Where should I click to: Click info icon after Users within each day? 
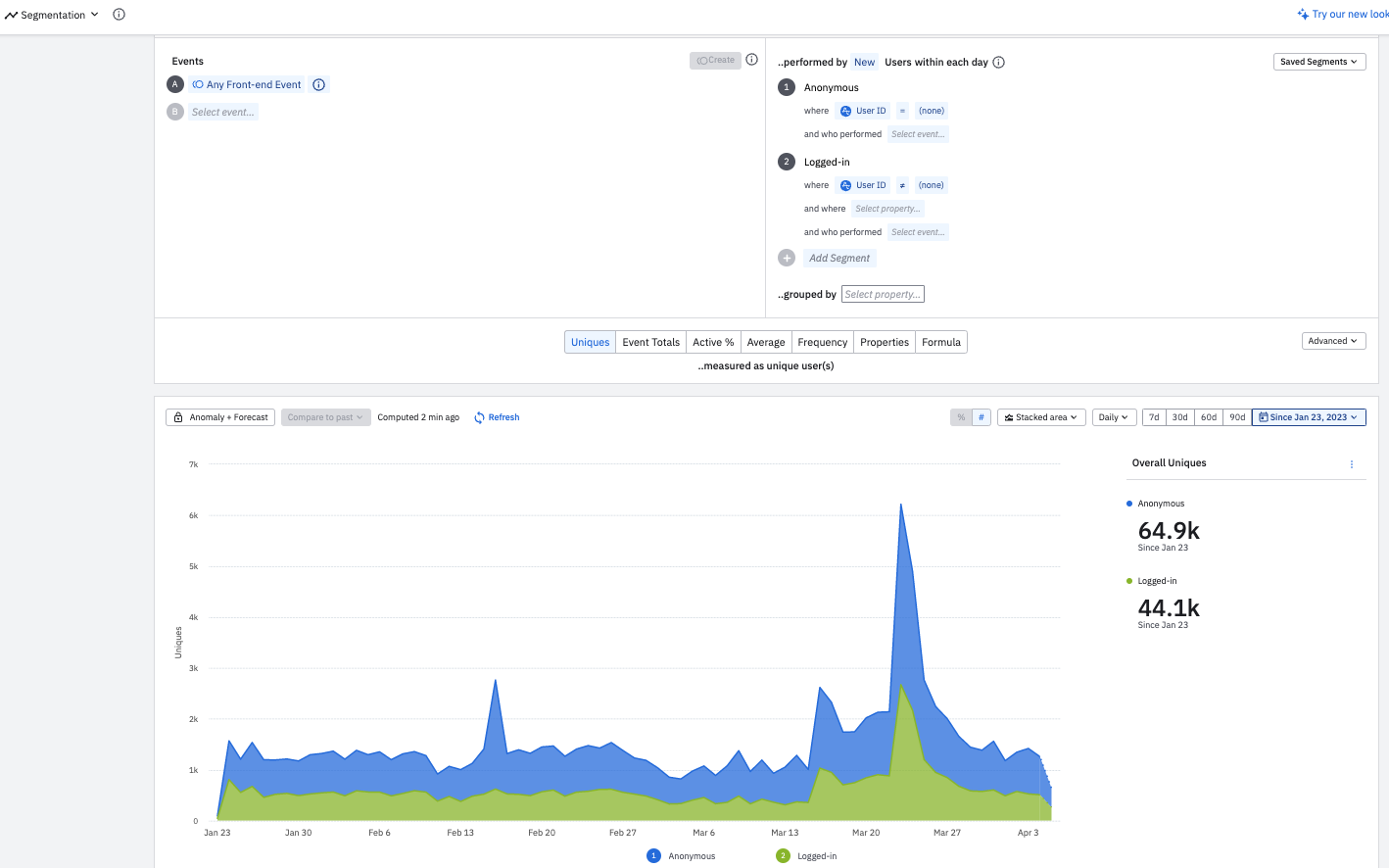998,63
